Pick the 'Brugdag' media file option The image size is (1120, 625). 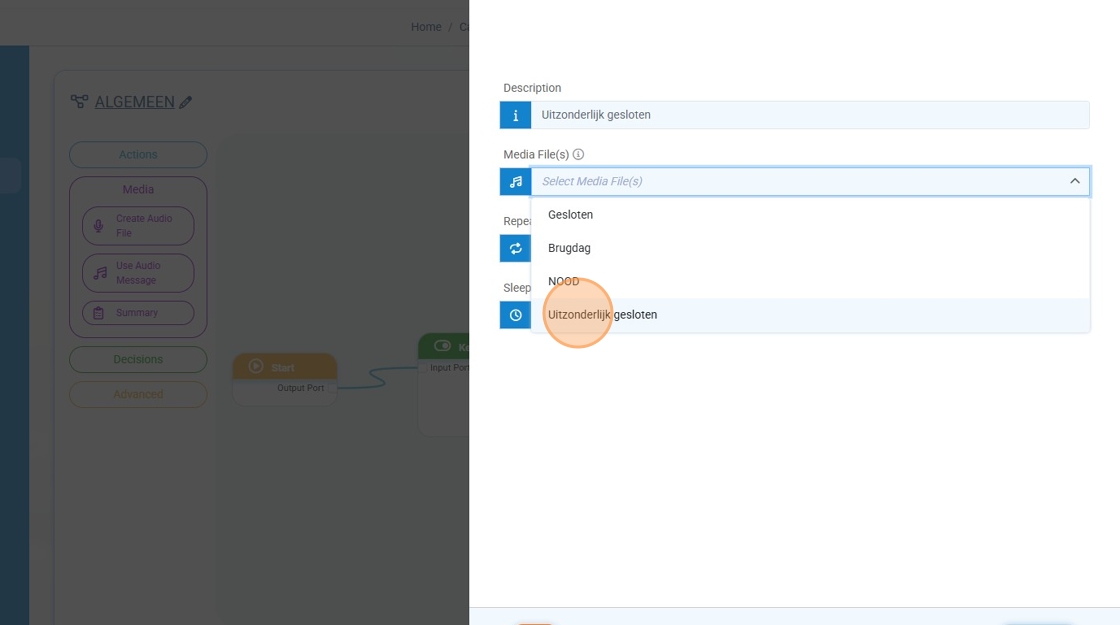[569, 248]
